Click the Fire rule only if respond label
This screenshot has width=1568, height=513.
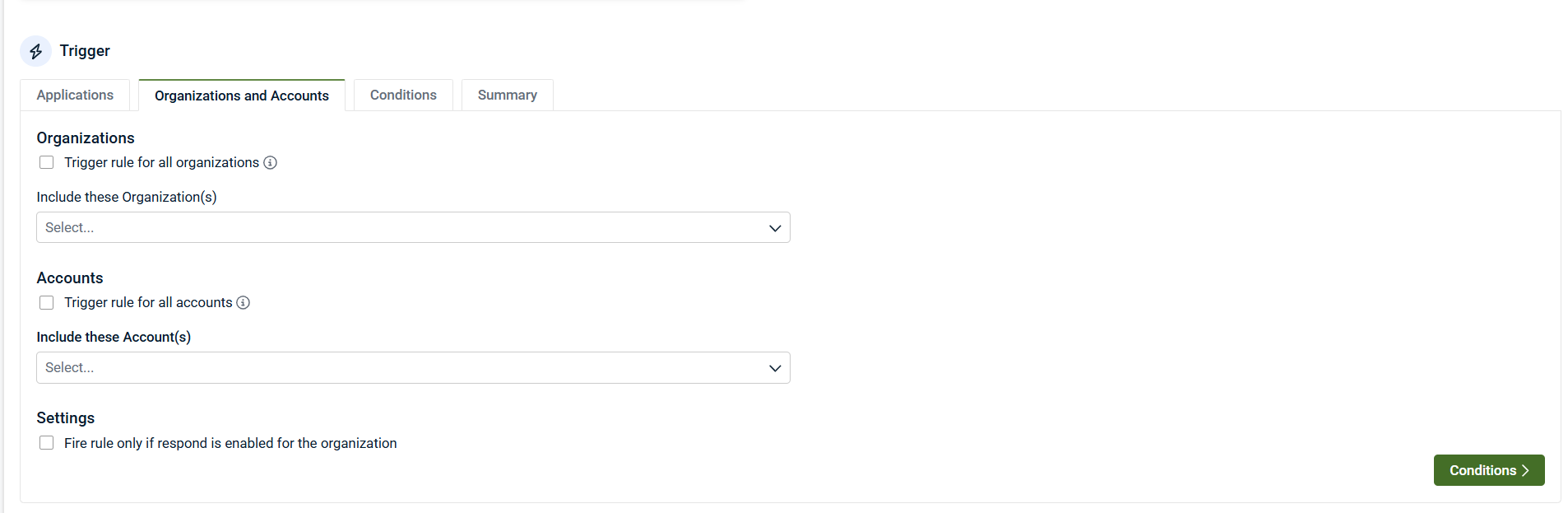230,443
